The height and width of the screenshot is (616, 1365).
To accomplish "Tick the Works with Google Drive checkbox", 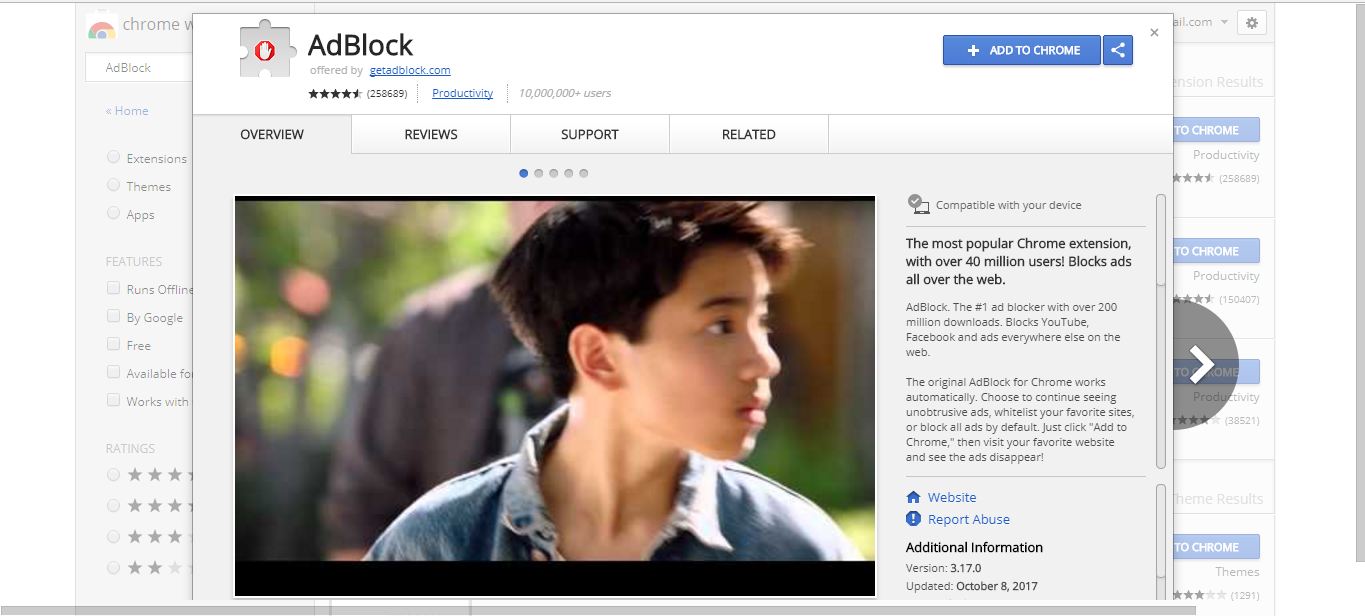I will coord(113,400).
